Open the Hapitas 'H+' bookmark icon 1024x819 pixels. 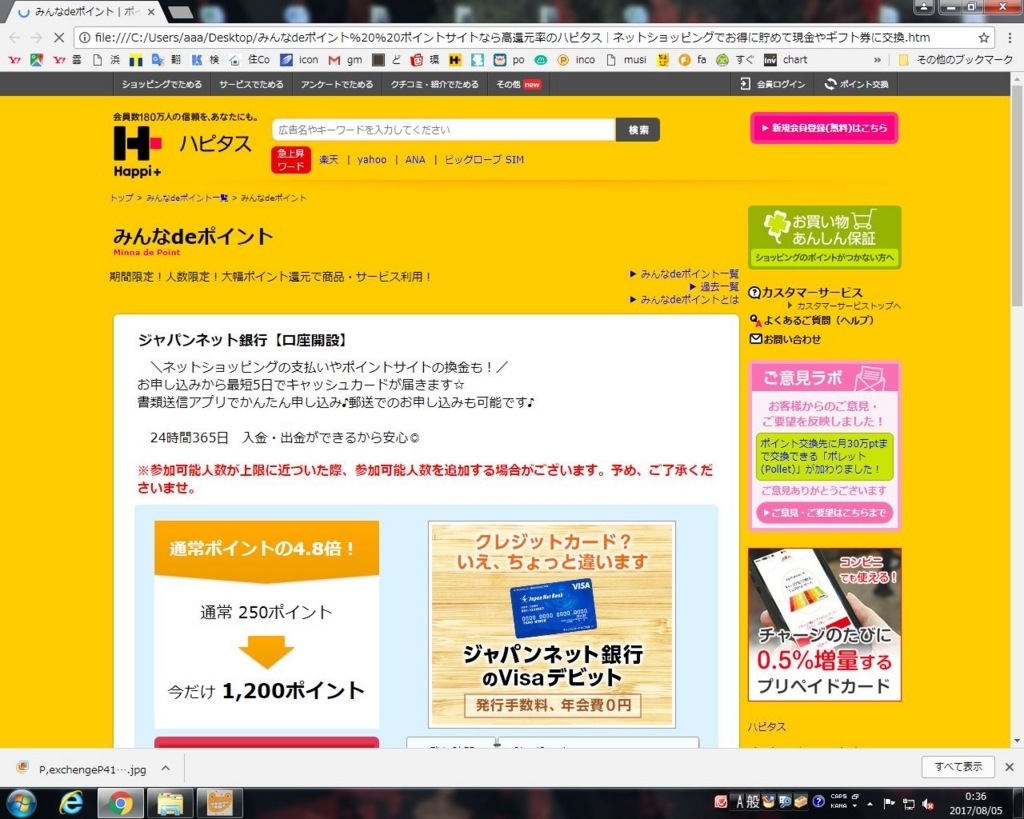click(x=455, y=59)
